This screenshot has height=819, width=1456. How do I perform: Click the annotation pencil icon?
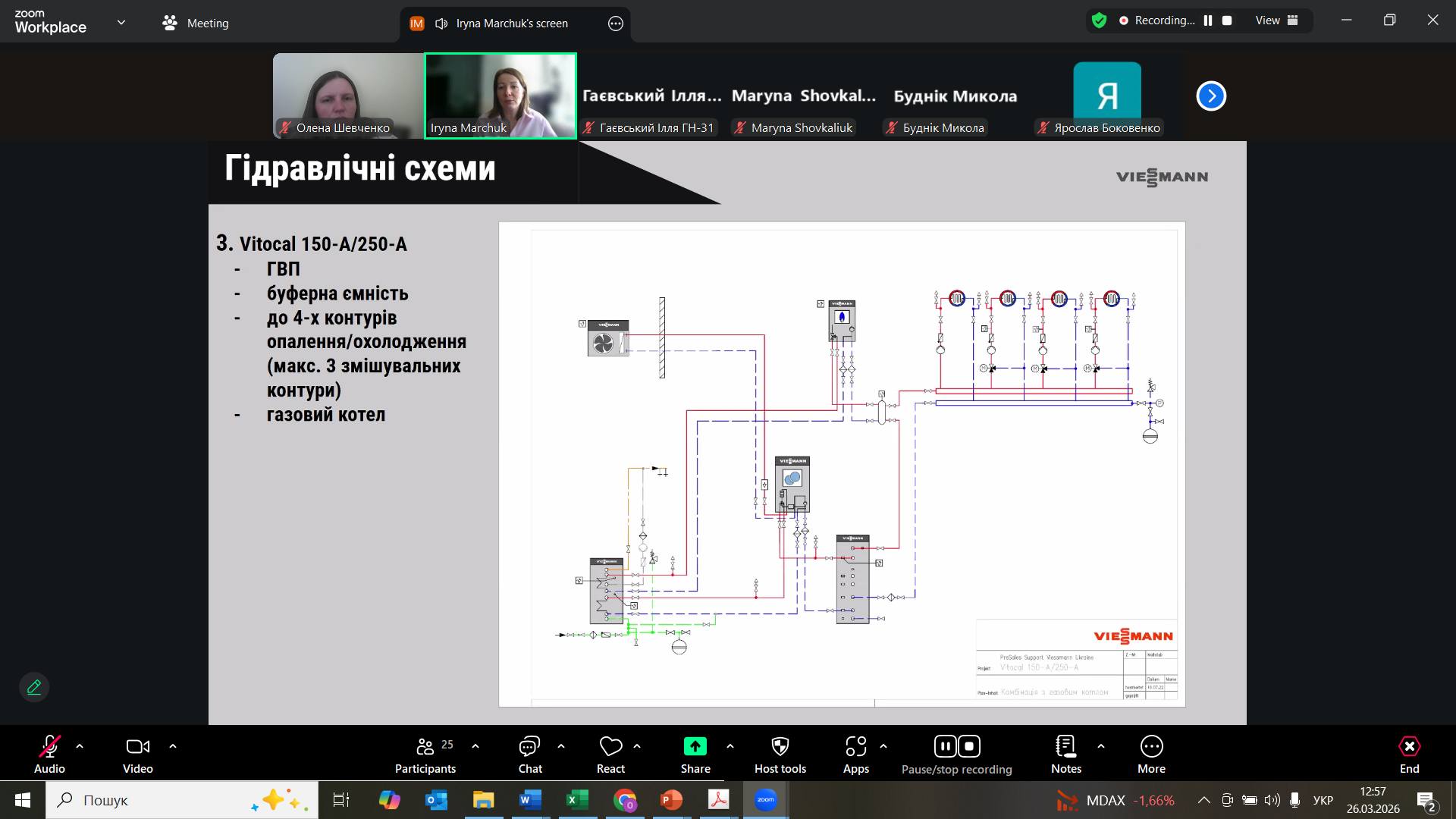pyautogui.click(x=34, y=687)
